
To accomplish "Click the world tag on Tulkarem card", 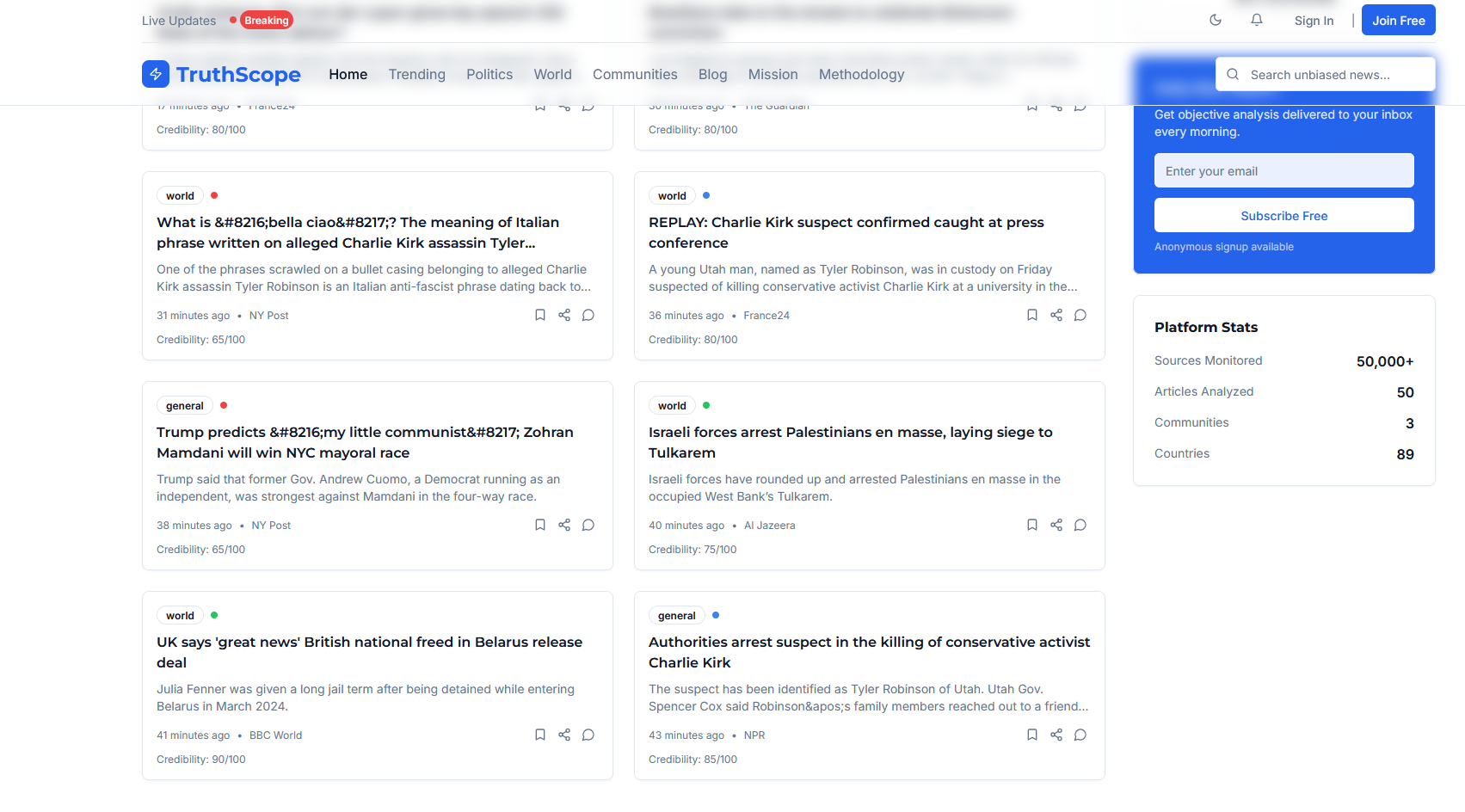I will click(x=672, y=405).
